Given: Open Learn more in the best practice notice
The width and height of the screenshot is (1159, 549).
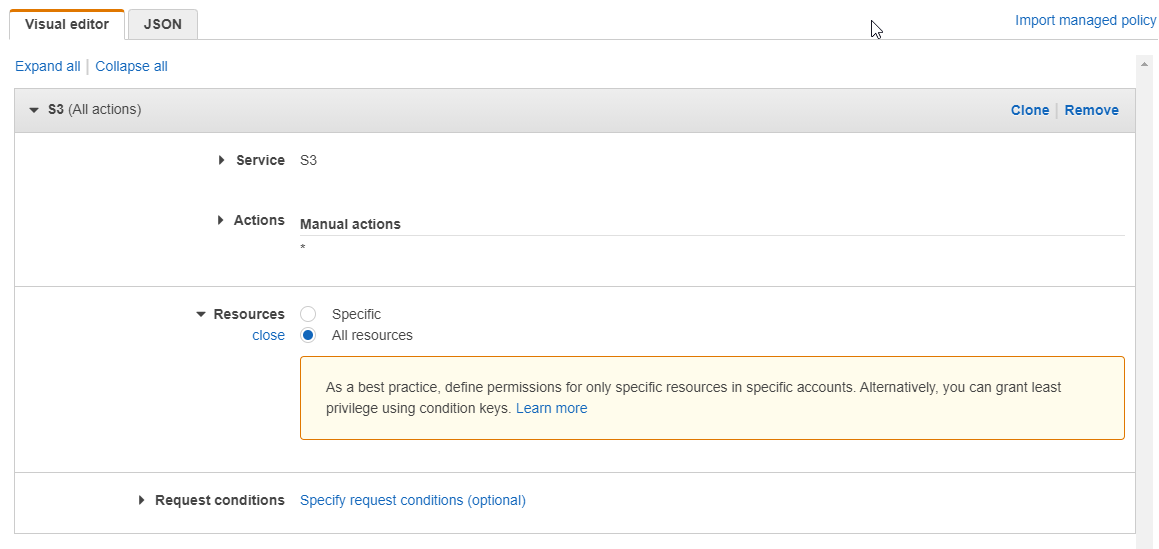Looking at the screenshot, I should (x=551, y=409).
